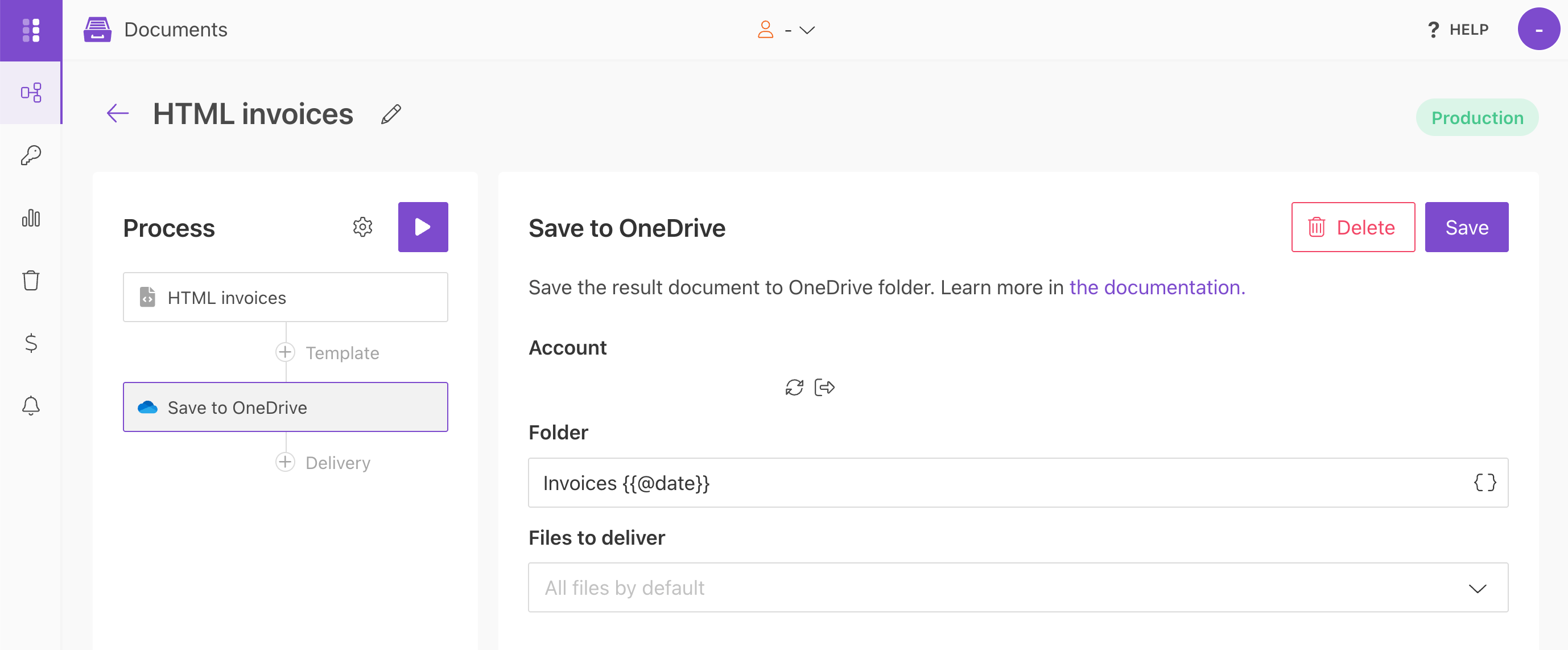Open the notifications bell icon
This screenshot has width=1568, height=650.
point(31,406)
